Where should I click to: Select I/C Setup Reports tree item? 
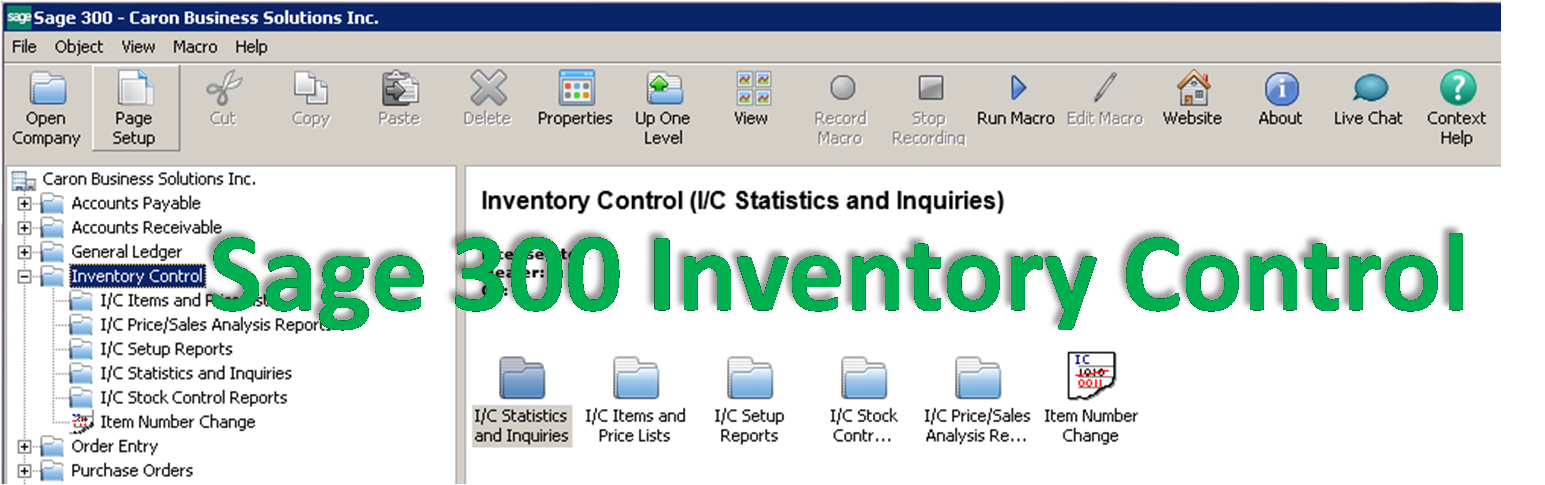click(166, 349)
